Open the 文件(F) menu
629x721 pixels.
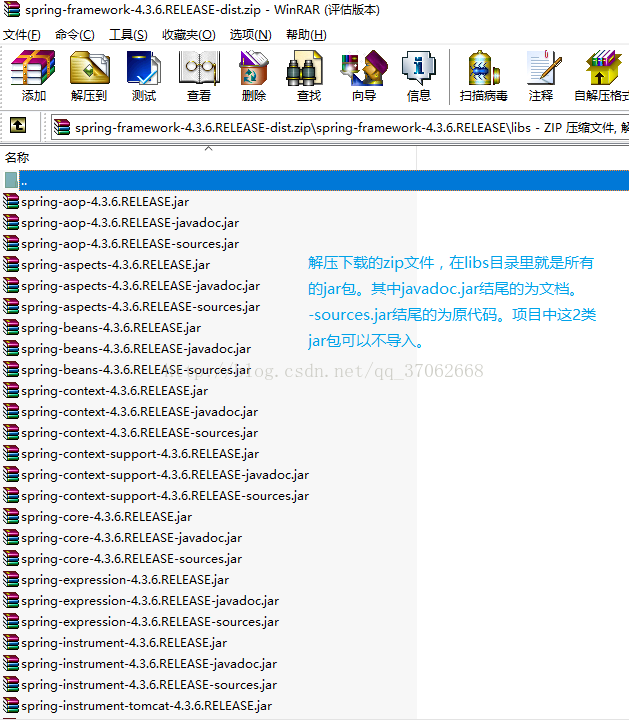22,35
